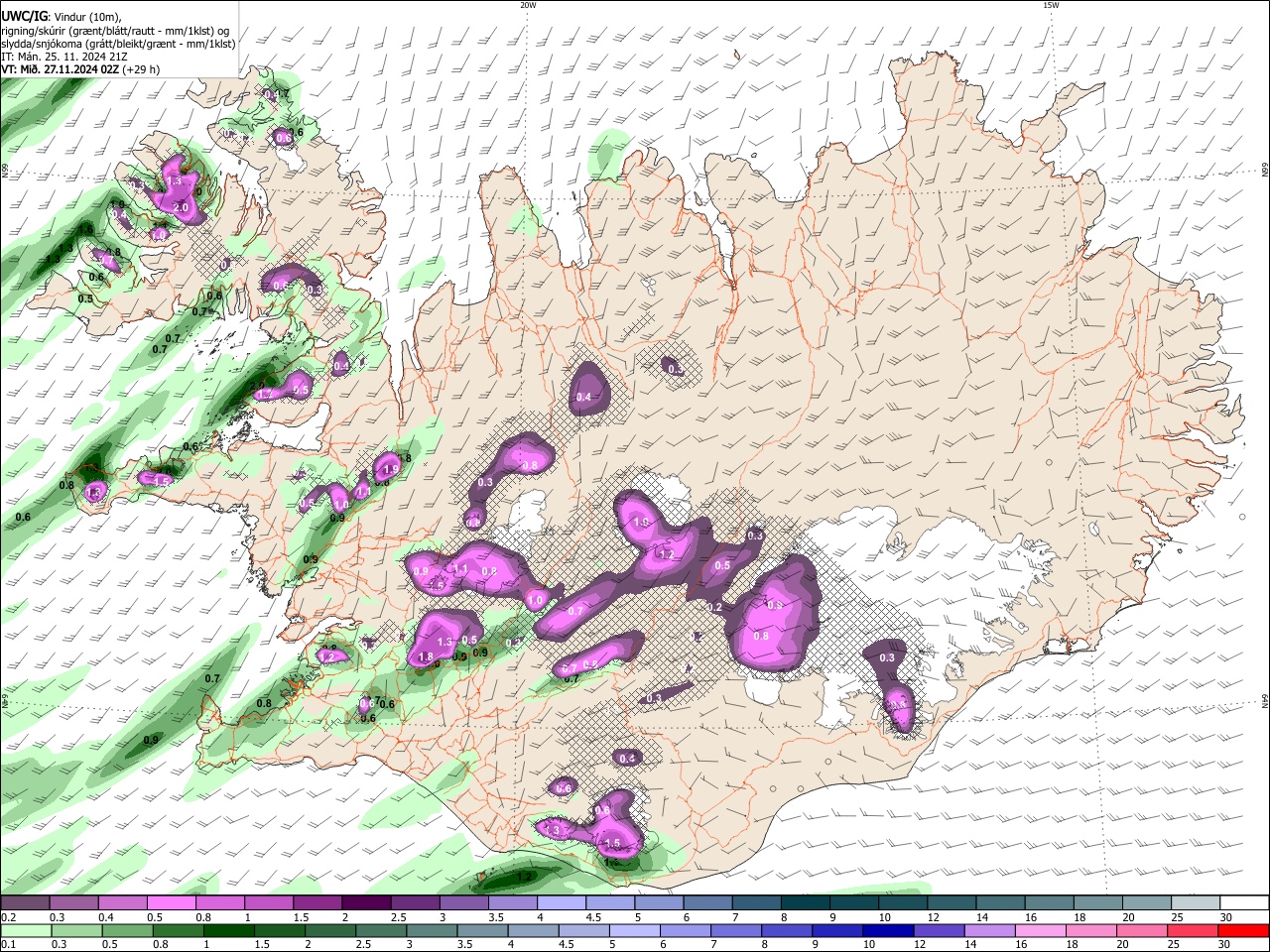The image size is (1270, 952).
Task: Click the '12' label in bottom legend row
Action: coord(920,944)
